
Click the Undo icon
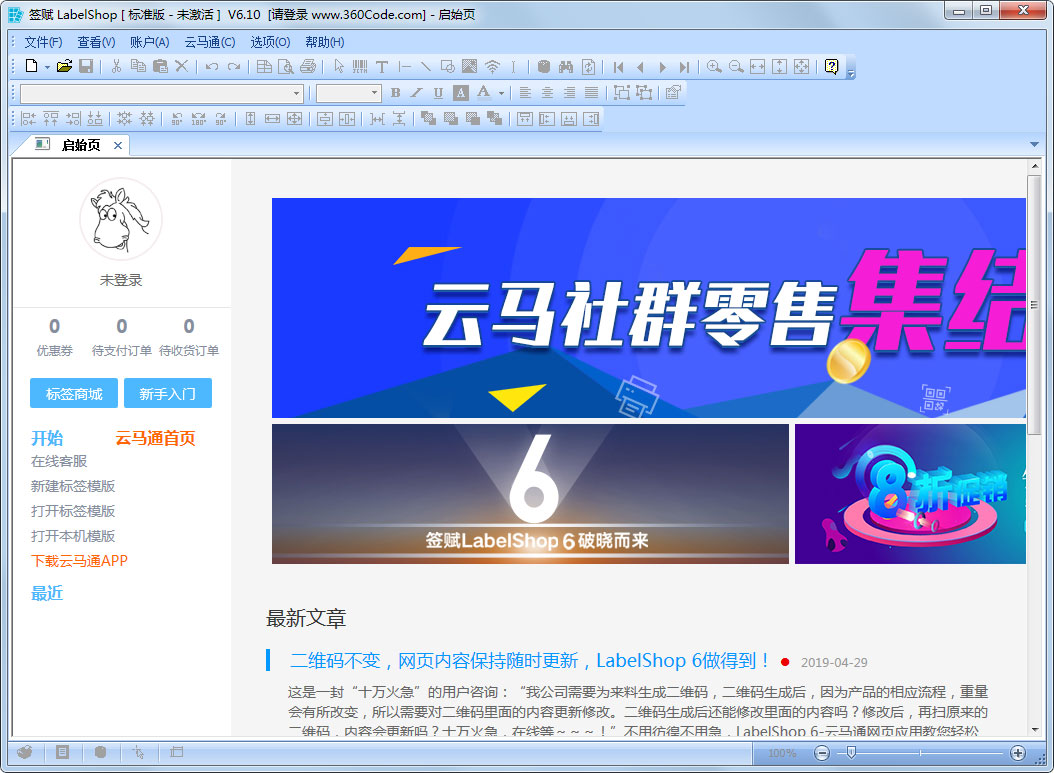[210, 68]
